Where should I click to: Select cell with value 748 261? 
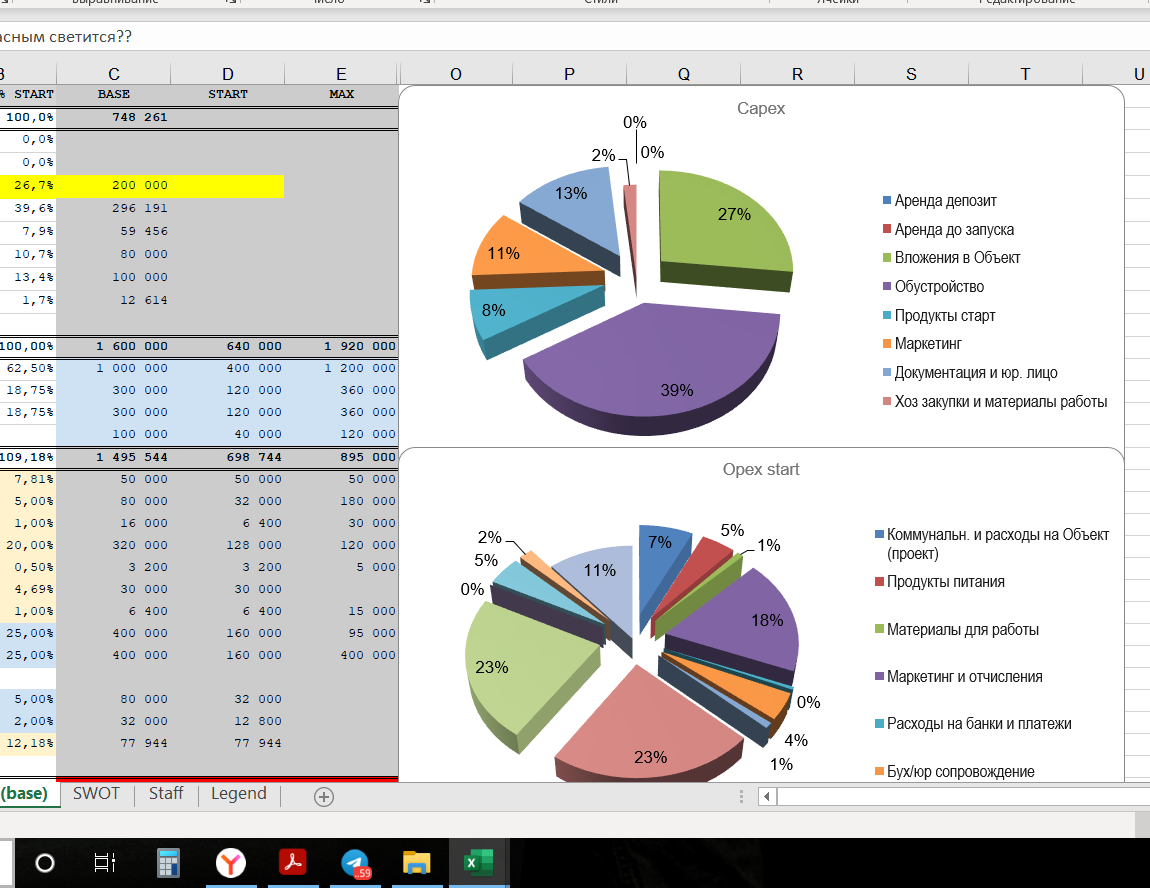tap(114, 117)
